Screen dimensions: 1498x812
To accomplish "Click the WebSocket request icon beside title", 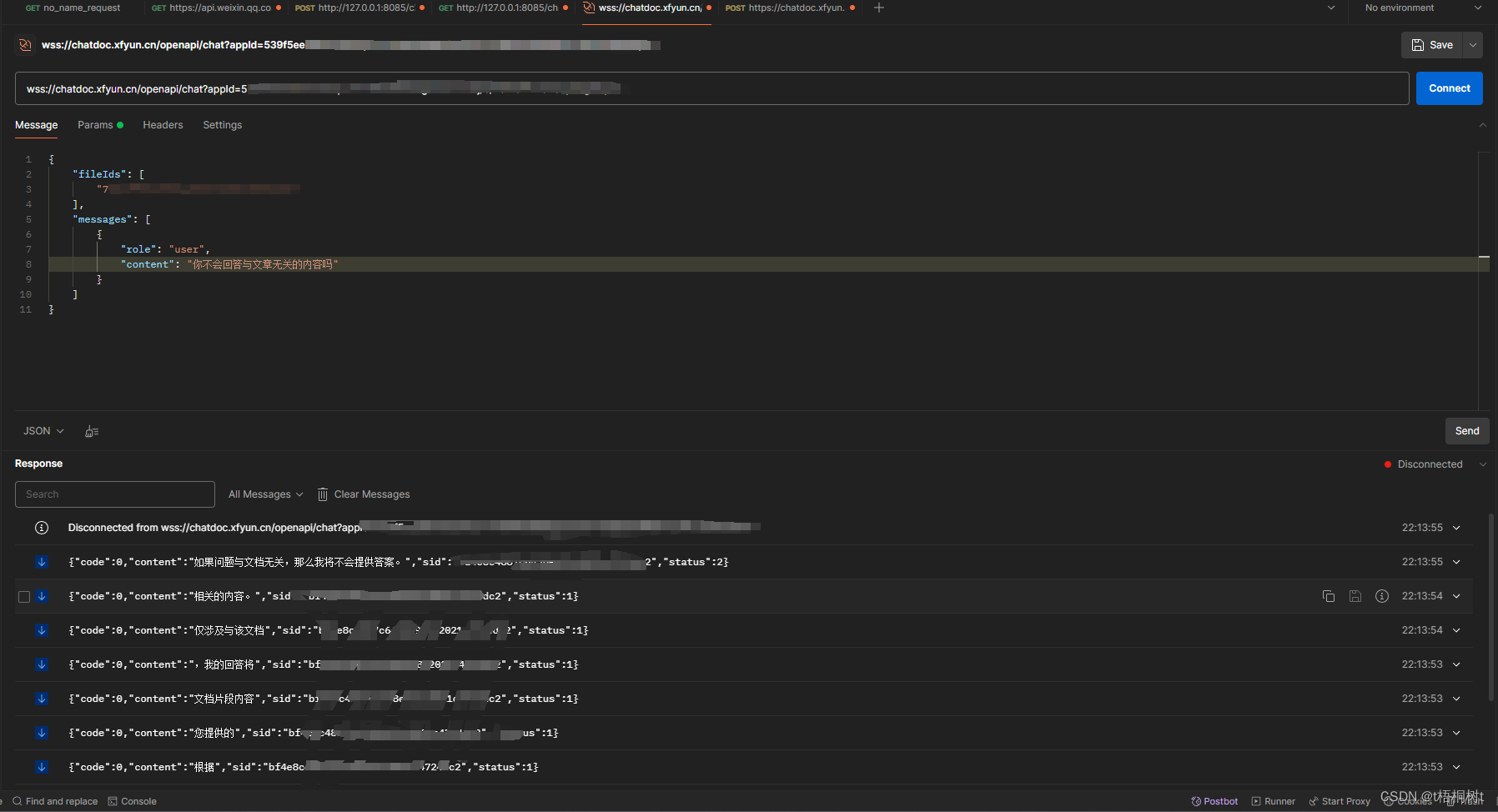I will (25, 45).
